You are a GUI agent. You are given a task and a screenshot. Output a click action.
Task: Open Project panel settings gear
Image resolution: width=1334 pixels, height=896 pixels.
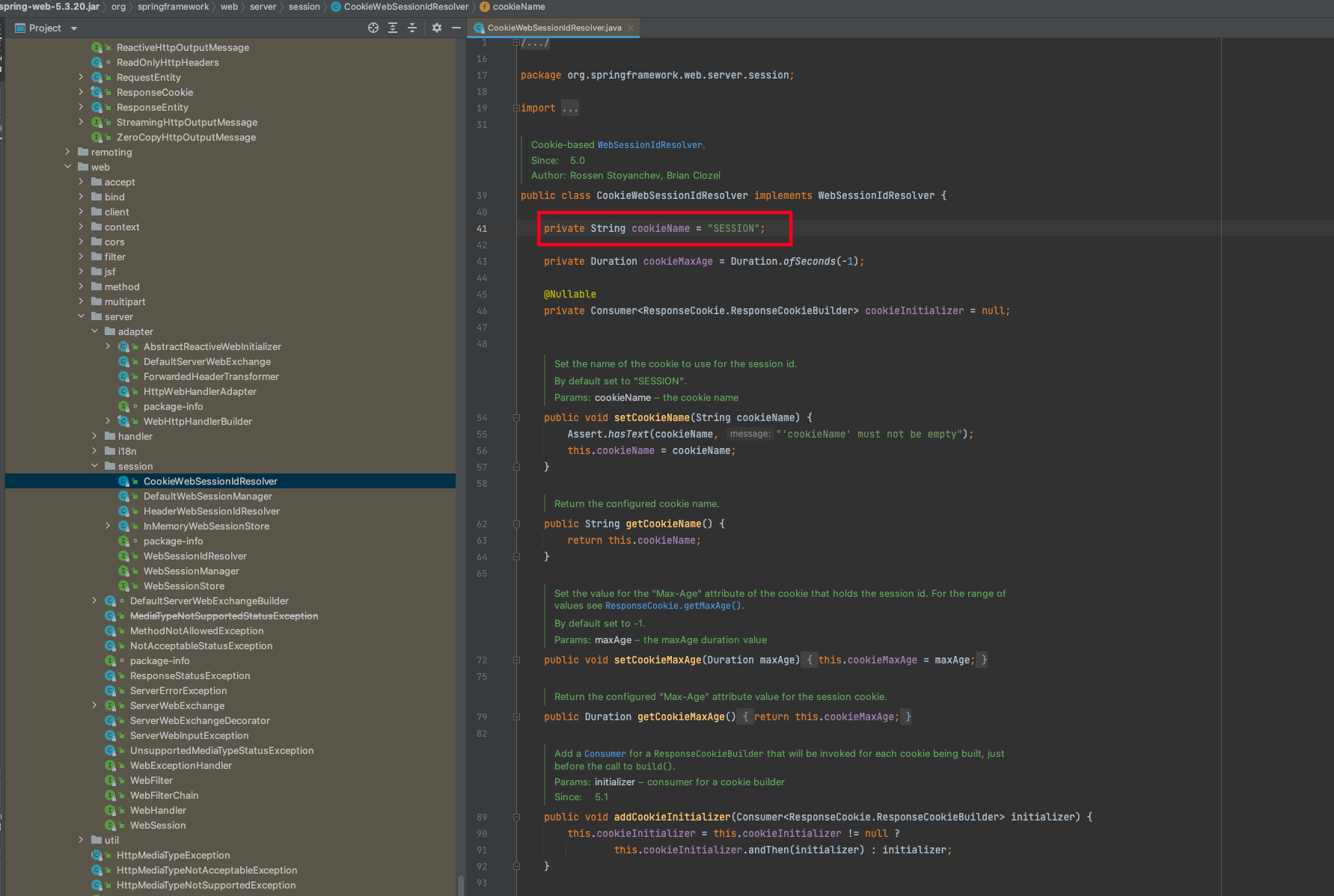coord(437,28)
